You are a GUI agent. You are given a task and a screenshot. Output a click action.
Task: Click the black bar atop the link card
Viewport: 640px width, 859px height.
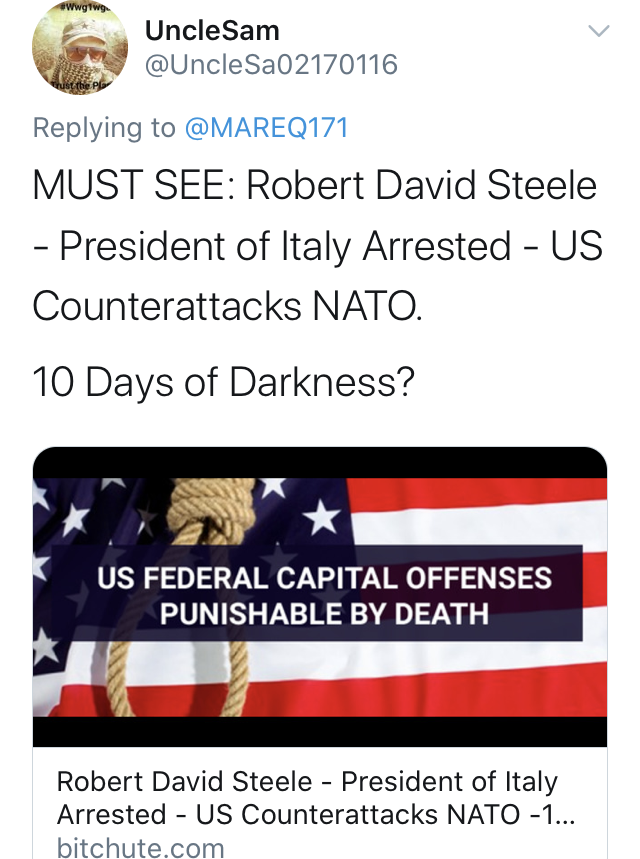[x=320, y=463]
